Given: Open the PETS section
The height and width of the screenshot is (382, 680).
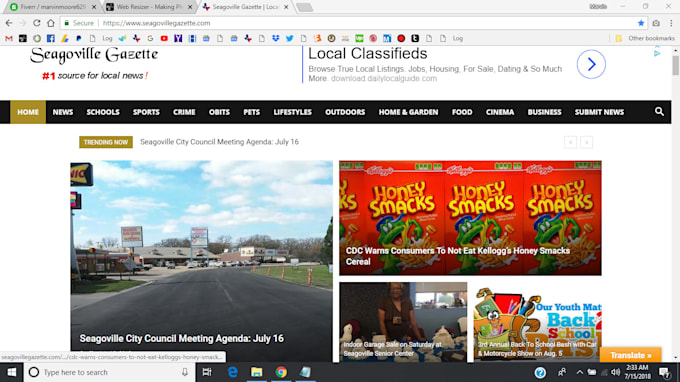Looking at the screenshot, I should point(252,112).
